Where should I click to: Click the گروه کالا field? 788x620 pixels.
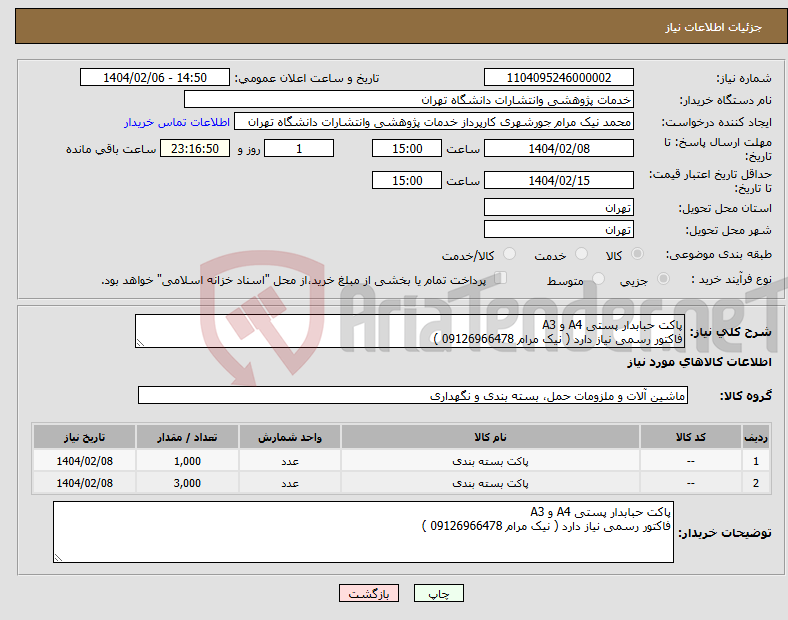413,395
